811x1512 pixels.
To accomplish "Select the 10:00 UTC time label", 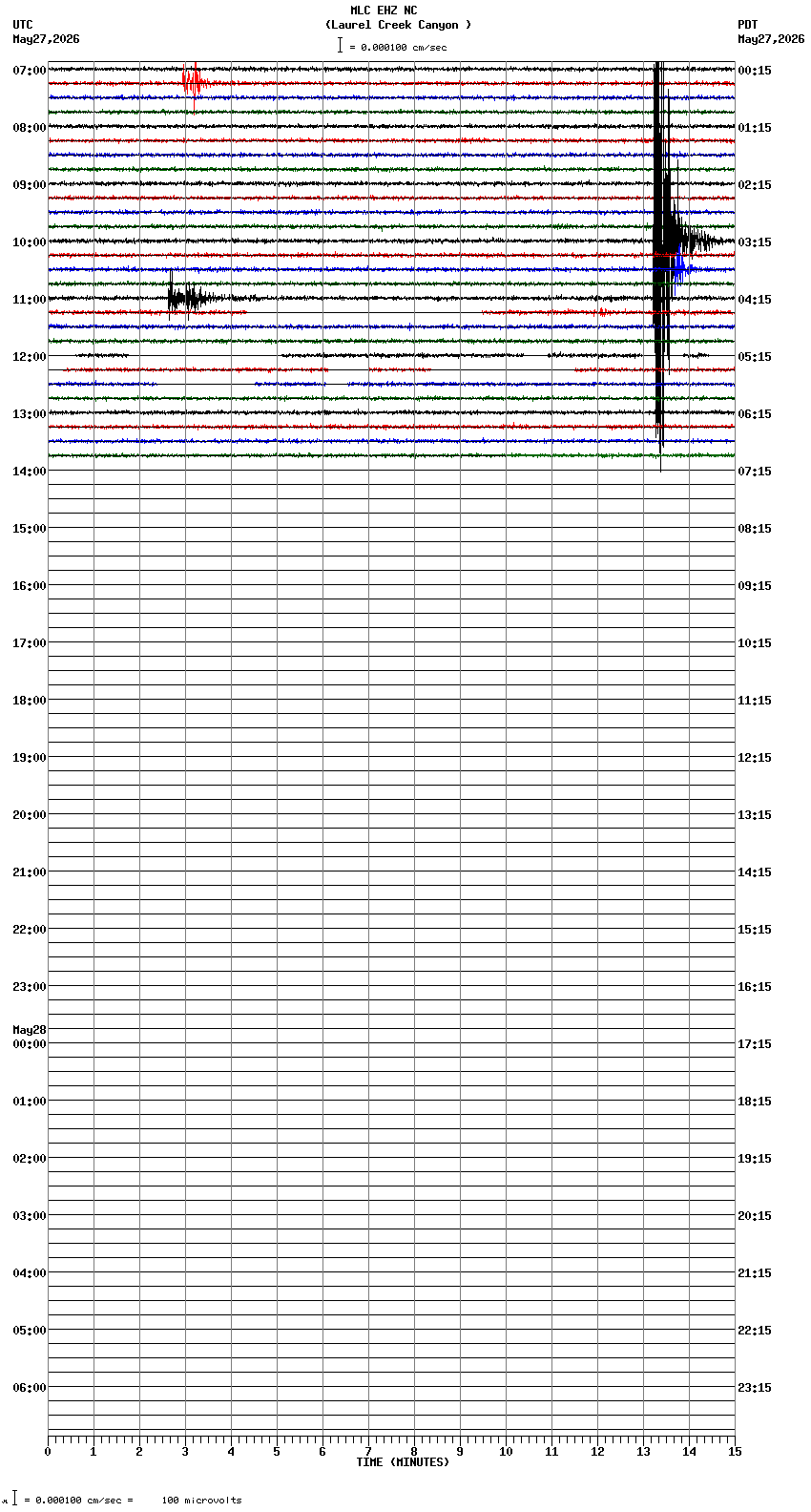I will pyautogui.click(x=29, y=241).
